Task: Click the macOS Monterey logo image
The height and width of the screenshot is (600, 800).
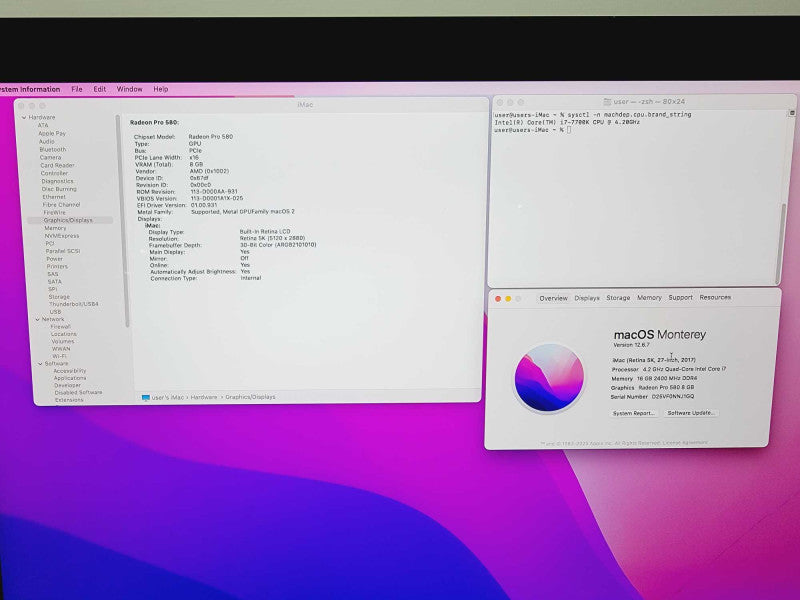Action: tap(549, 378)
